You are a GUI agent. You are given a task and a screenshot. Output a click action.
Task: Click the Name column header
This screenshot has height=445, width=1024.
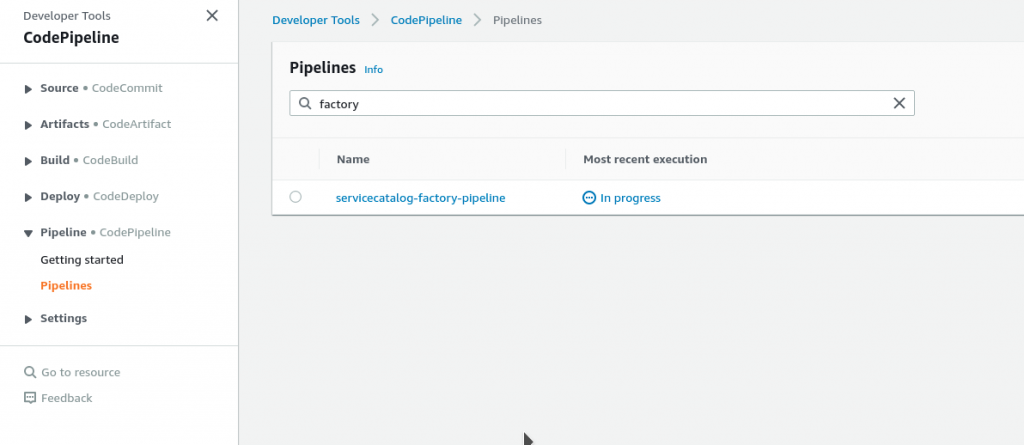point(353,159)
